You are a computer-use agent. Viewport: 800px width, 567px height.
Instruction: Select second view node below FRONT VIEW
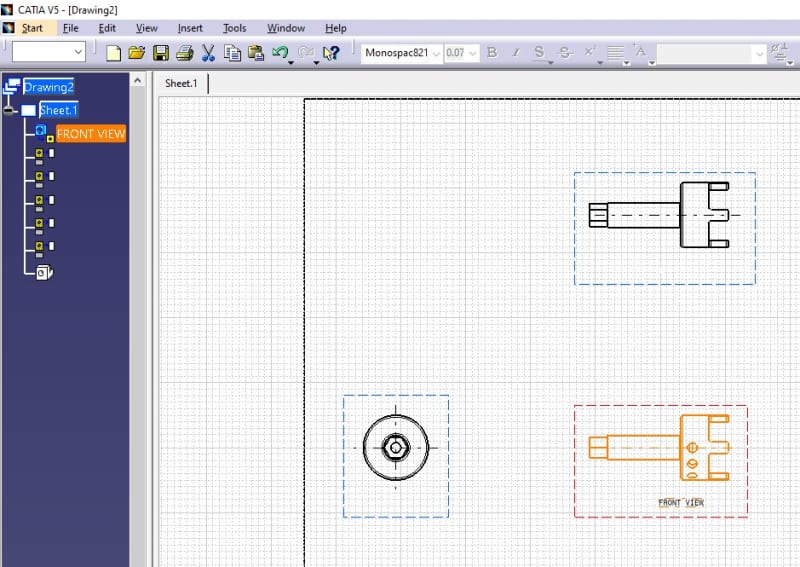coord(44,179)
